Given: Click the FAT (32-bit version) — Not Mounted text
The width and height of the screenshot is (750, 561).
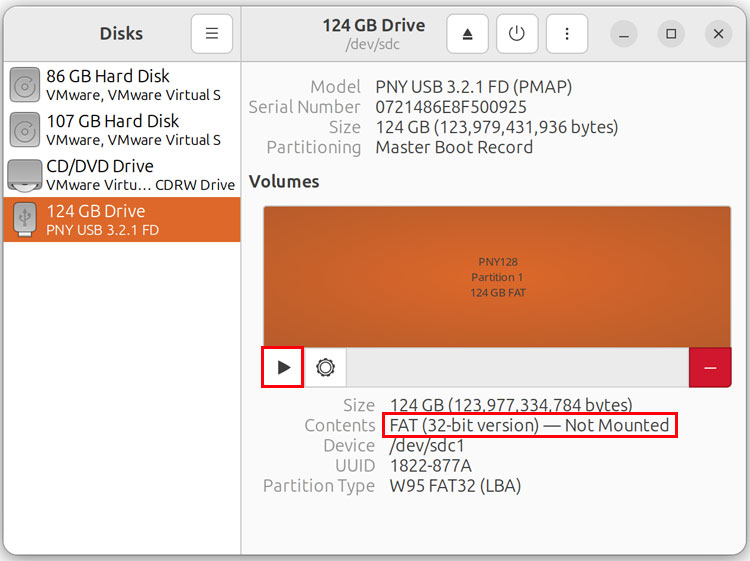Looking at the screenshot, I should [x=529, y=425].
